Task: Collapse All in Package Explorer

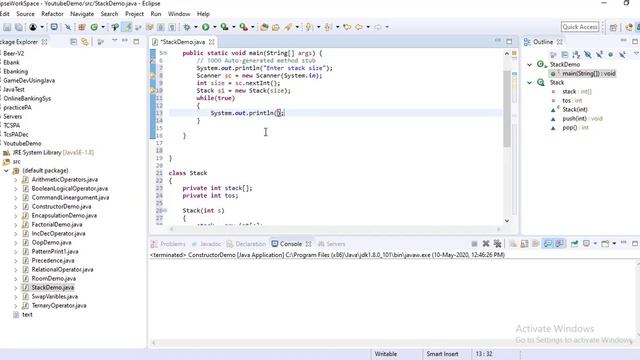Action: (x=73, y=42)
